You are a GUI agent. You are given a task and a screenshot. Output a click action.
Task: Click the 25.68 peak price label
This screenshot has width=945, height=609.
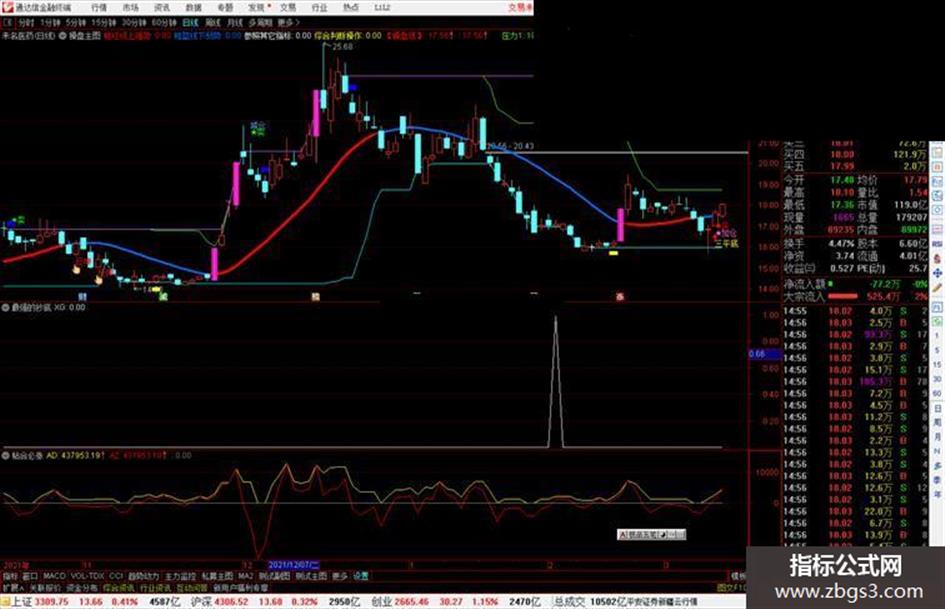(342, 46)
